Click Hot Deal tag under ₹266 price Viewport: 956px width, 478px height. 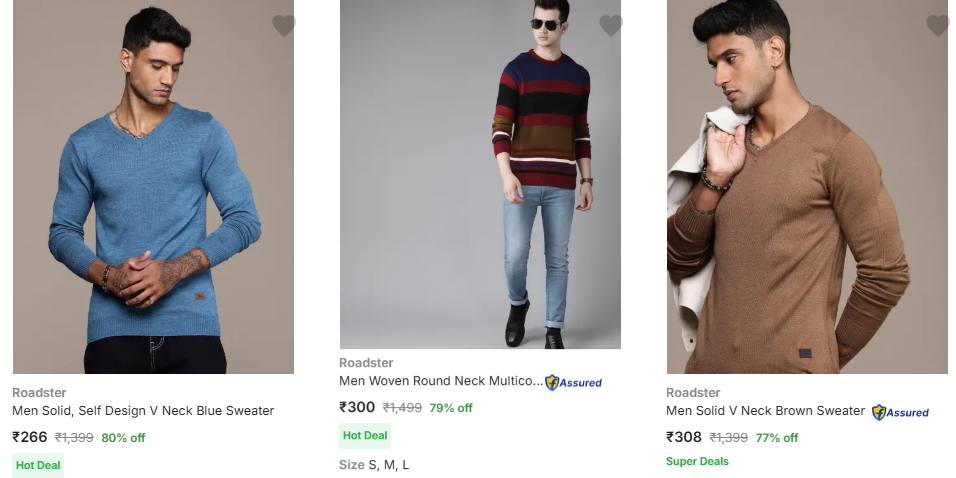[x=38, y=465]
